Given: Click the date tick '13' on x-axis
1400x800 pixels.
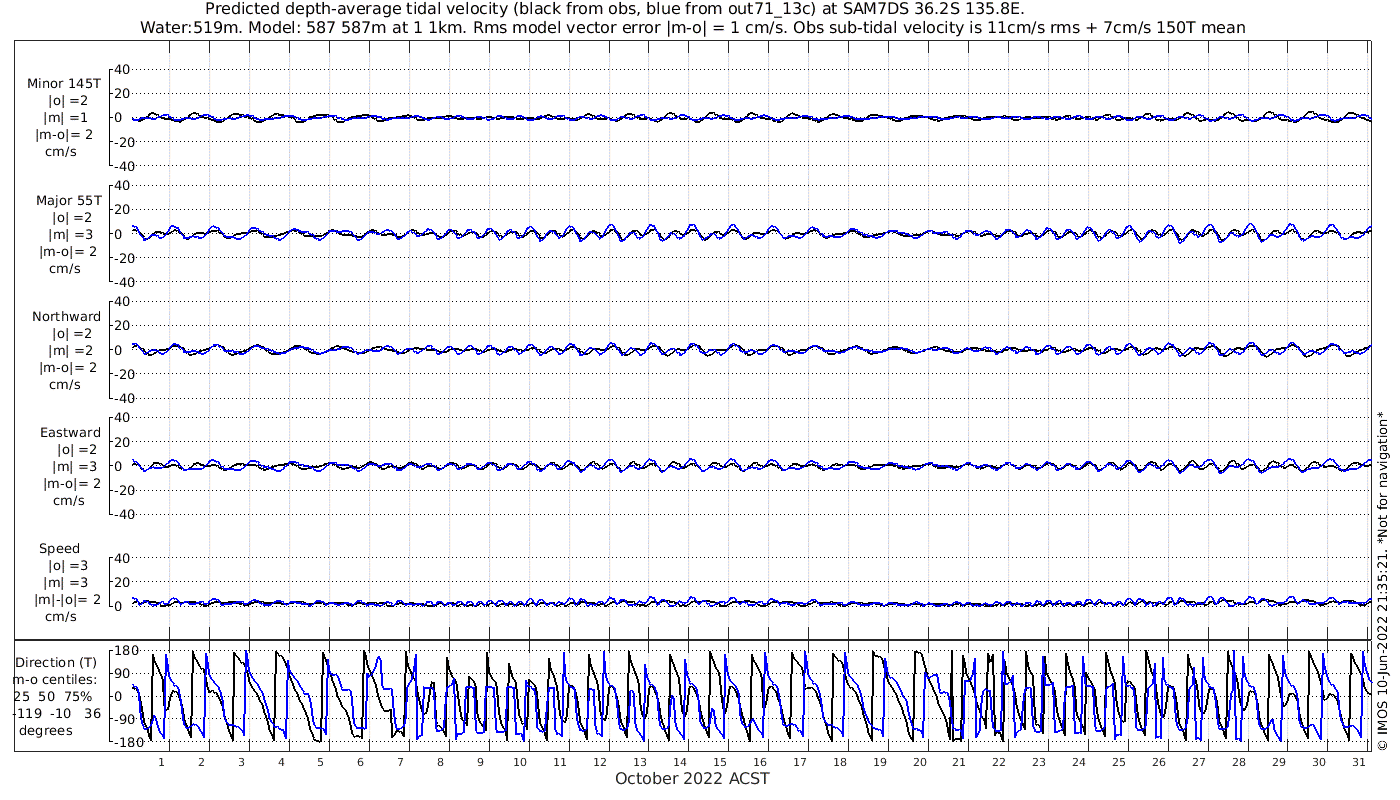Looking at the screenshot, I should (x=640, y=762).
